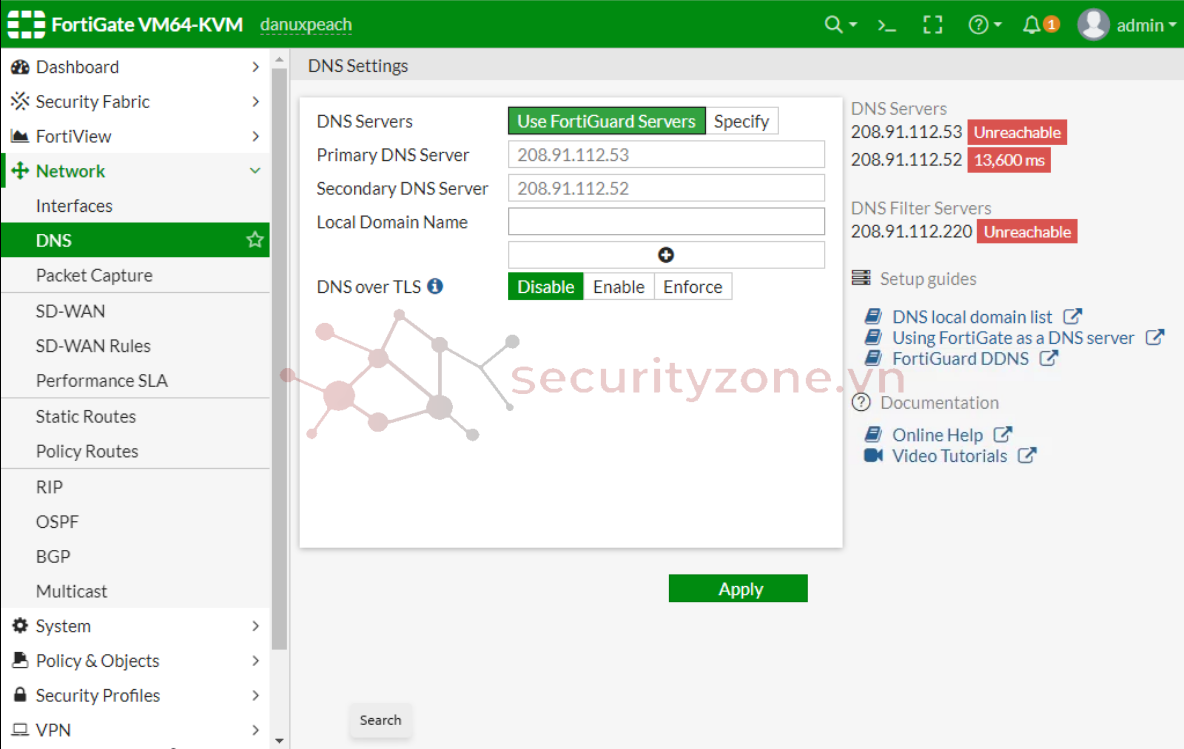The image size is (1184, 749).
Task: Click the Search button
Action: point(381,720)
